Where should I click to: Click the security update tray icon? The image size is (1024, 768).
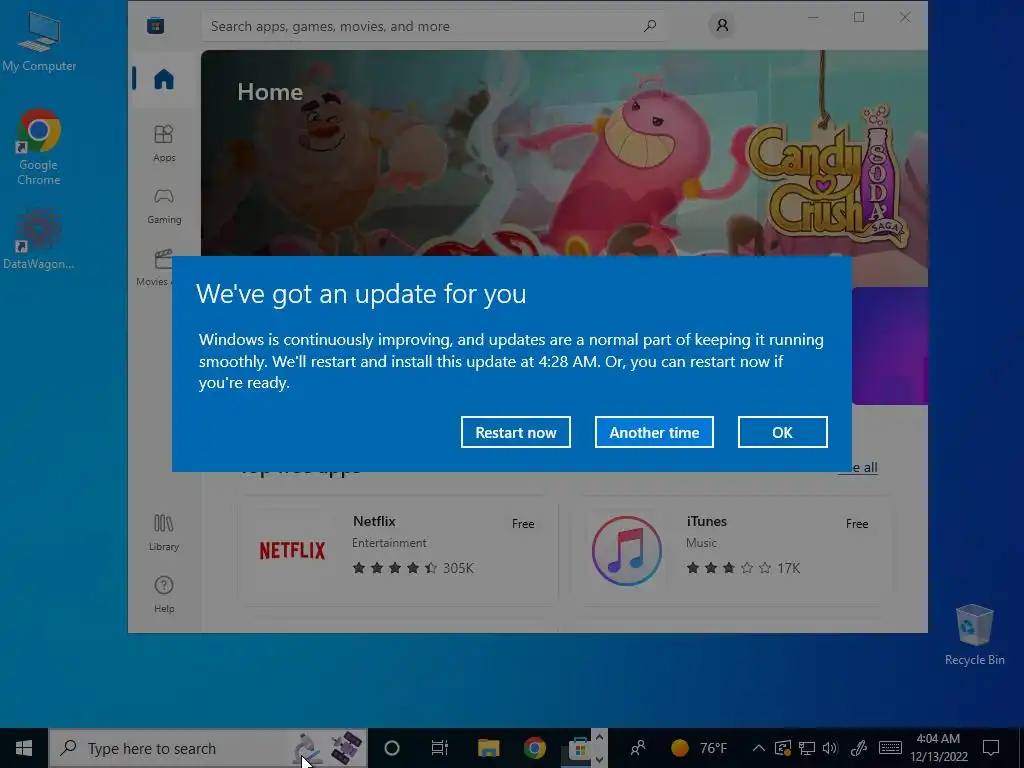pos(782,748)
